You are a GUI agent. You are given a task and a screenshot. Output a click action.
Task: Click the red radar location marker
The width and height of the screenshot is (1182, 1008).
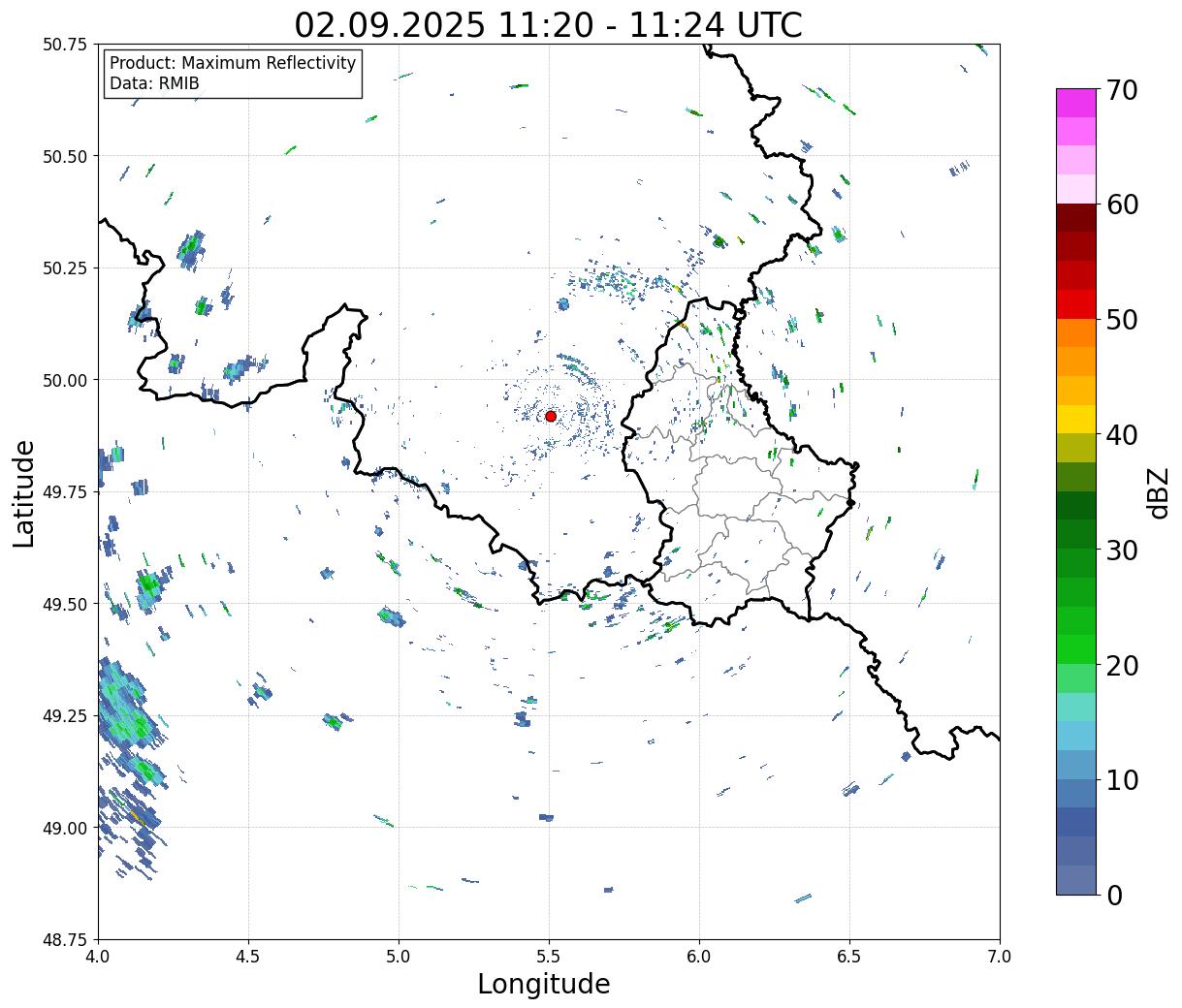pos(551,416)
